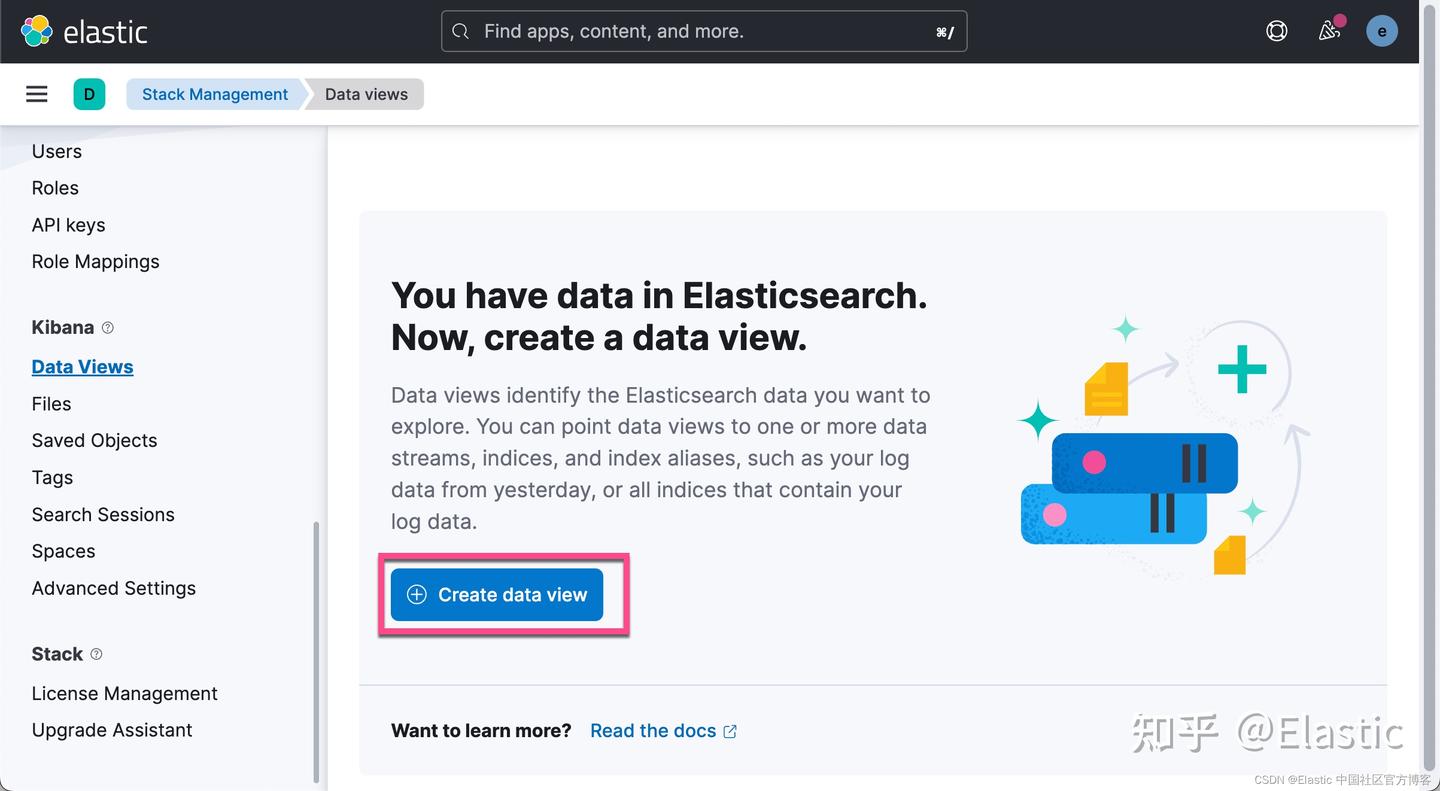This screenshot has height=791, width=1440.
Task: Open the notifications bell icon
Action: [1328, 31]
